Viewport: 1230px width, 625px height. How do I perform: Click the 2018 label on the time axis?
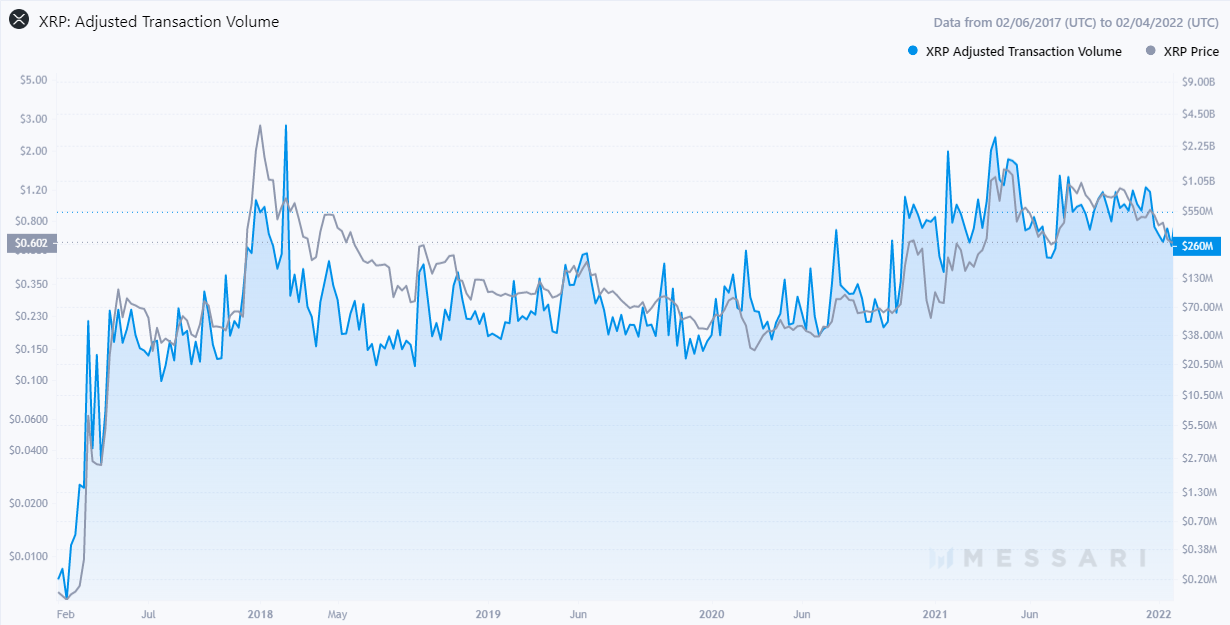pos(260,613)
